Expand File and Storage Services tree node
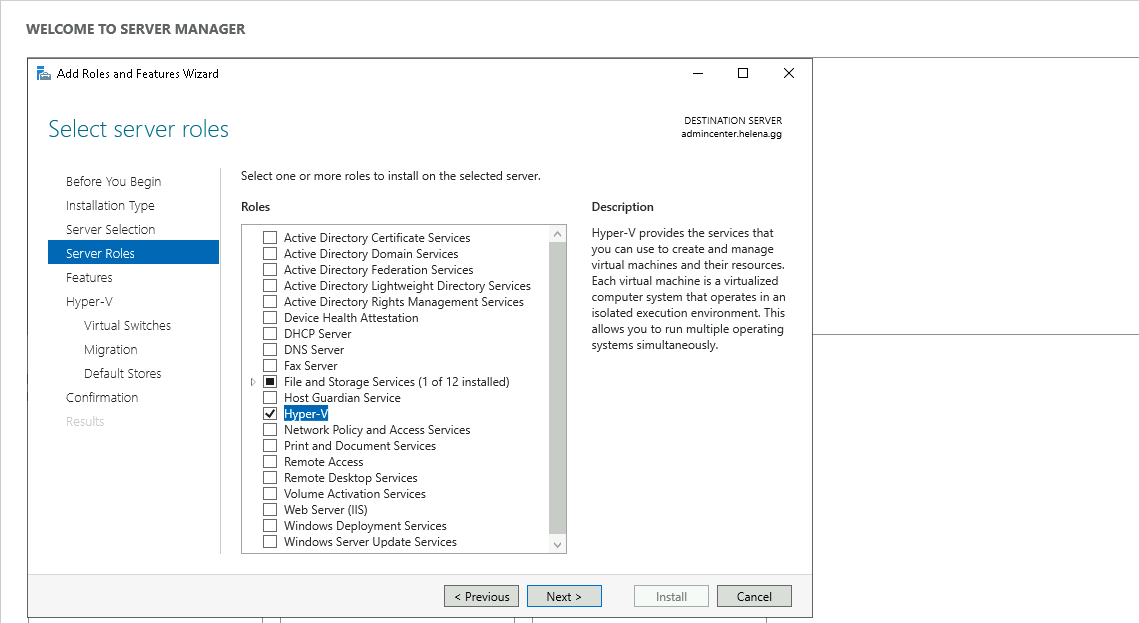Viewport: 1139px width, 623px height. pyautogui.click(x=253, y=382)
